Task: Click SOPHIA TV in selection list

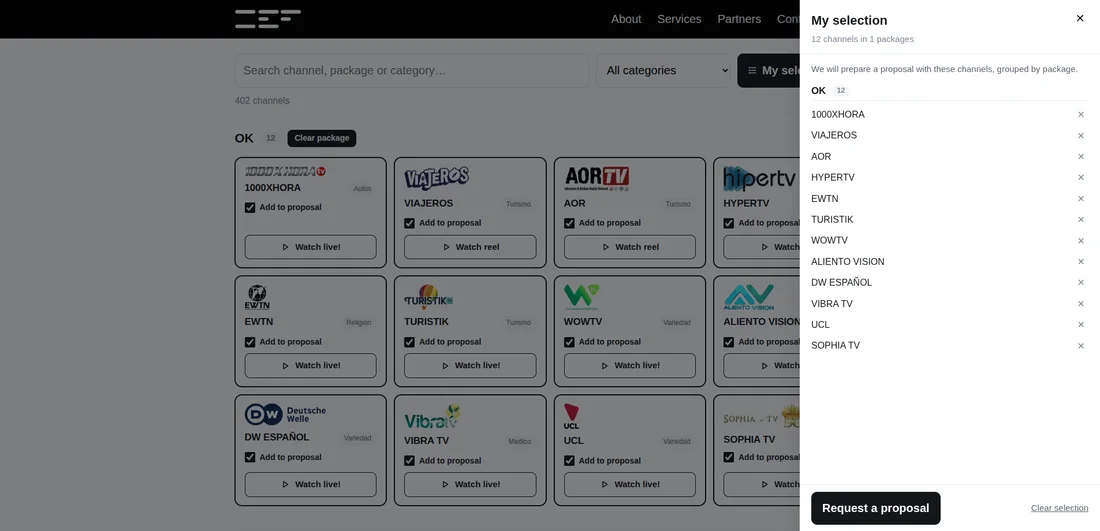Action: (x=836, y=346)
